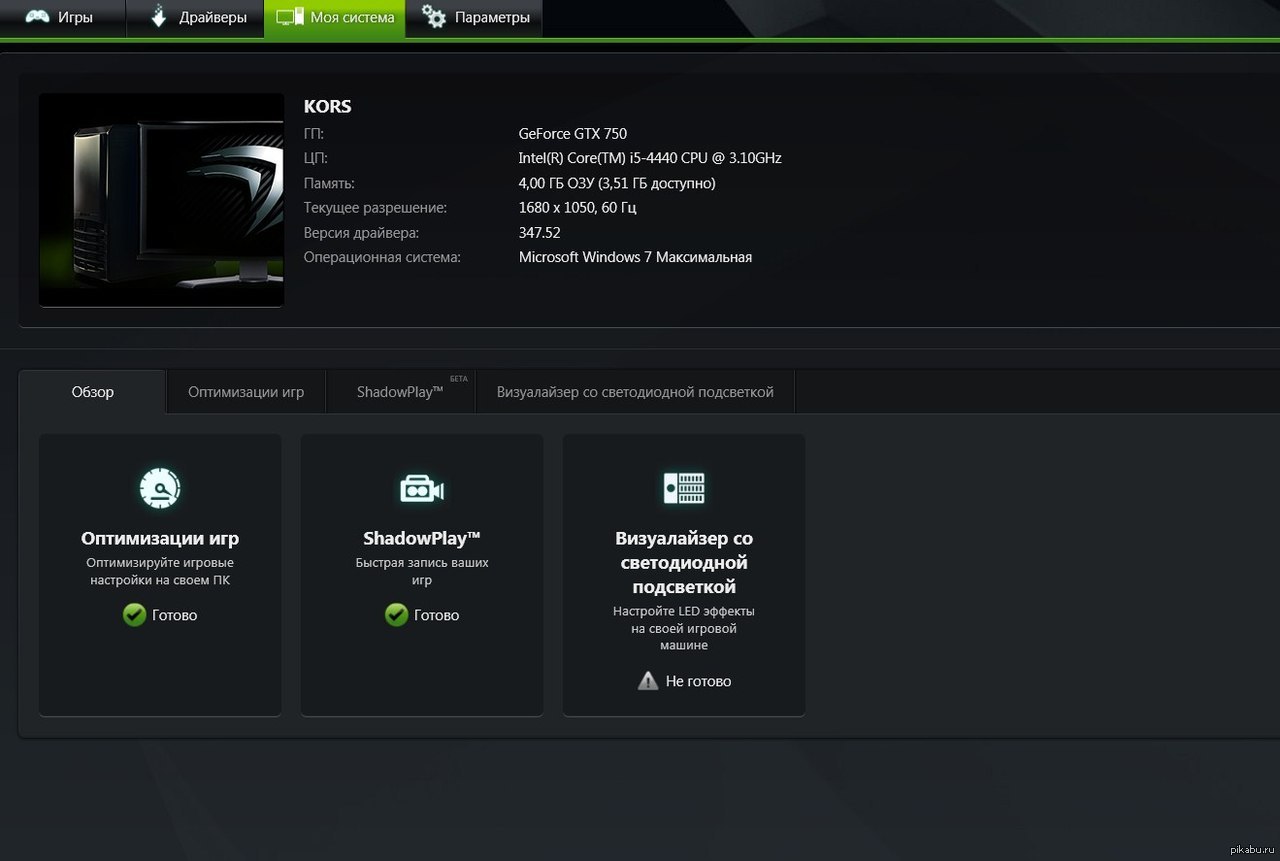Screen dimensions: 1280x861
Task: Open the Параметры tab
Action: [x=474, y=18]
